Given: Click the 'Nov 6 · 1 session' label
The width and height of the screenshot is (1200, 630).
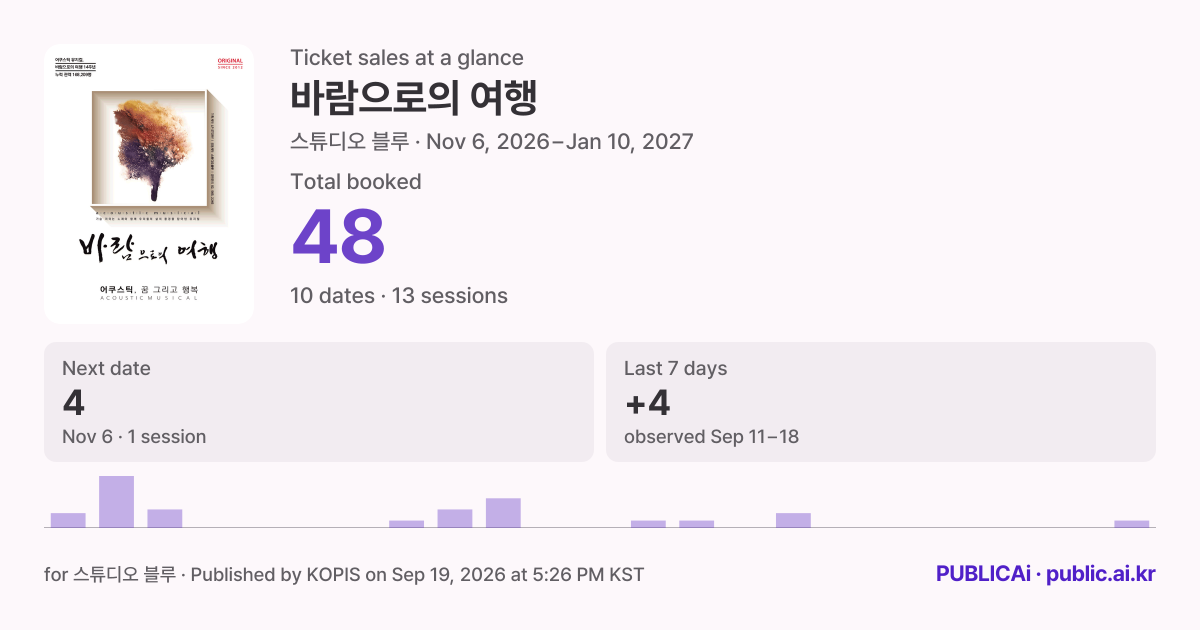Looking at the screenshot, I should [x=134, y=437].
